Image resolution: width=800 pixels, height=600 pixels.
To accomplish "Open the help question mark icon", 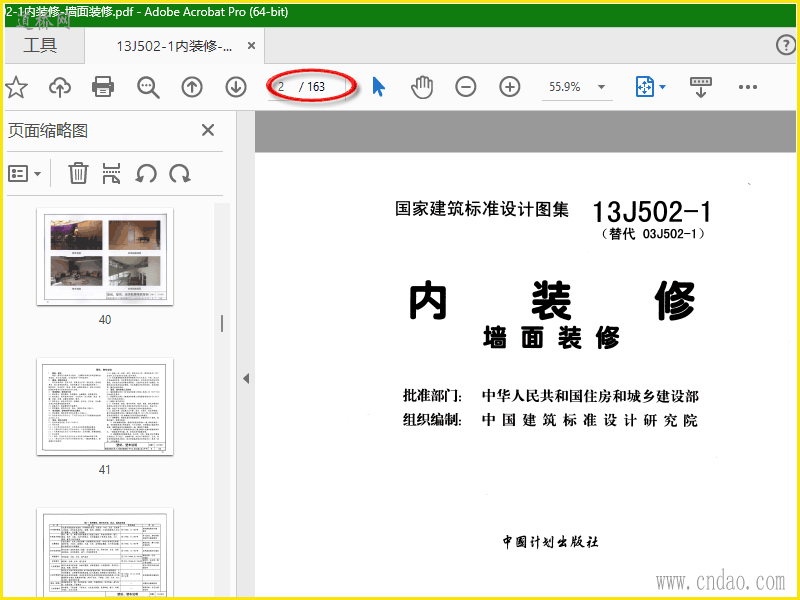I will [786, 45].
